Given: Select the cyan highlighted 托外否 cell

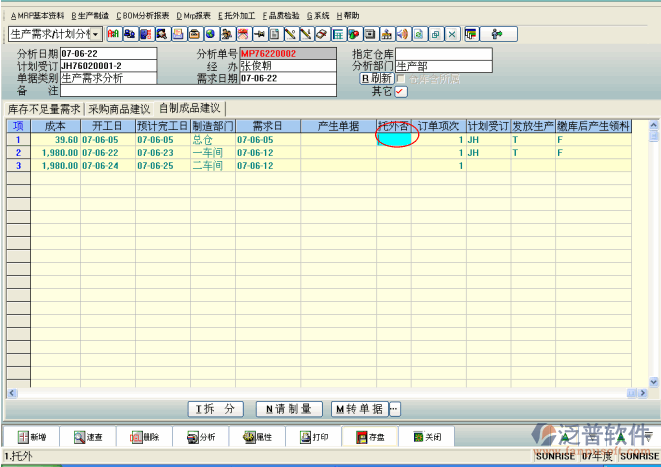Looking at the screenshot, I should (x=394, y=140).
